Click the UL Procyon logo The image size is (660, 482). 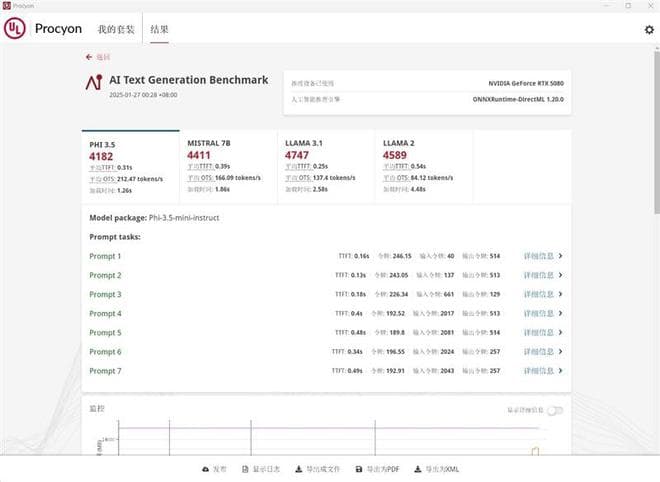15,29
